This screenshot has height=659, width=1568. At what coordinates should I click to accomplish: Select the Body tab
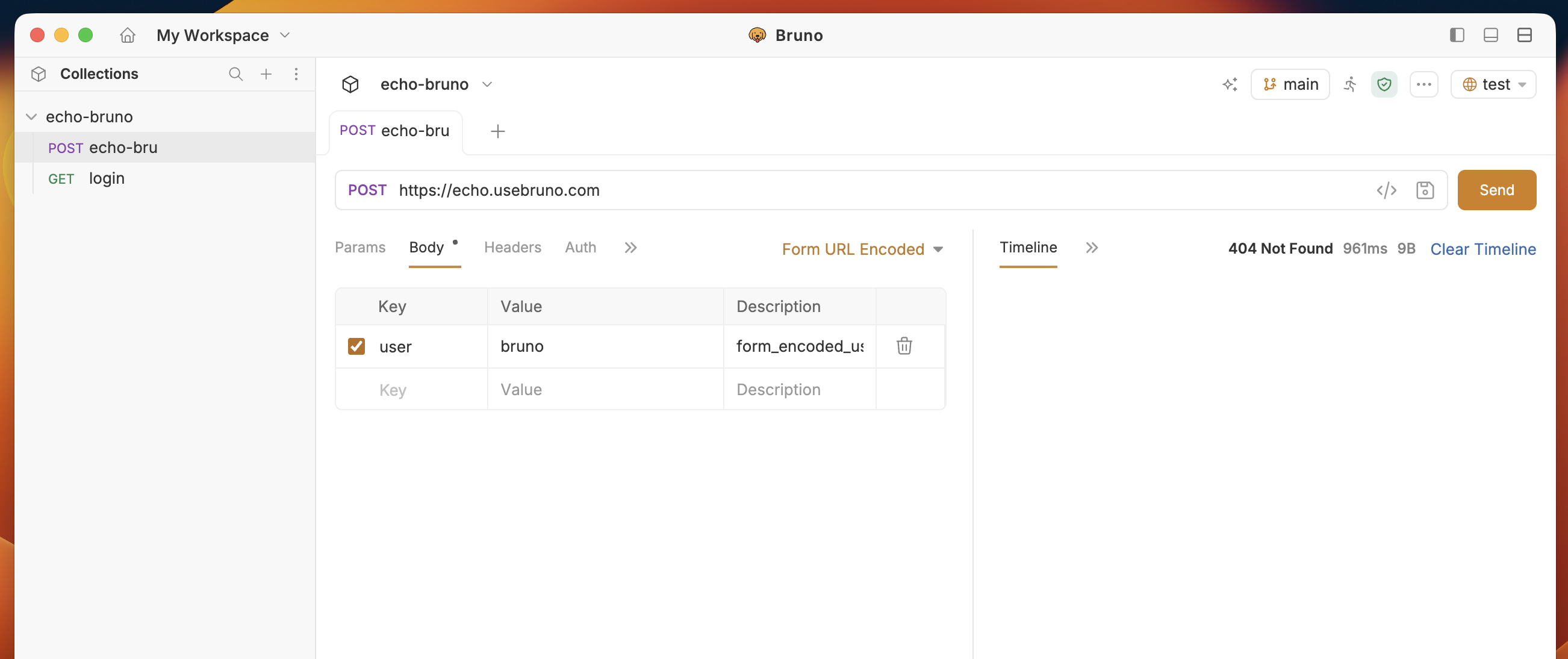pyautogui.click(x=427, y=248)
